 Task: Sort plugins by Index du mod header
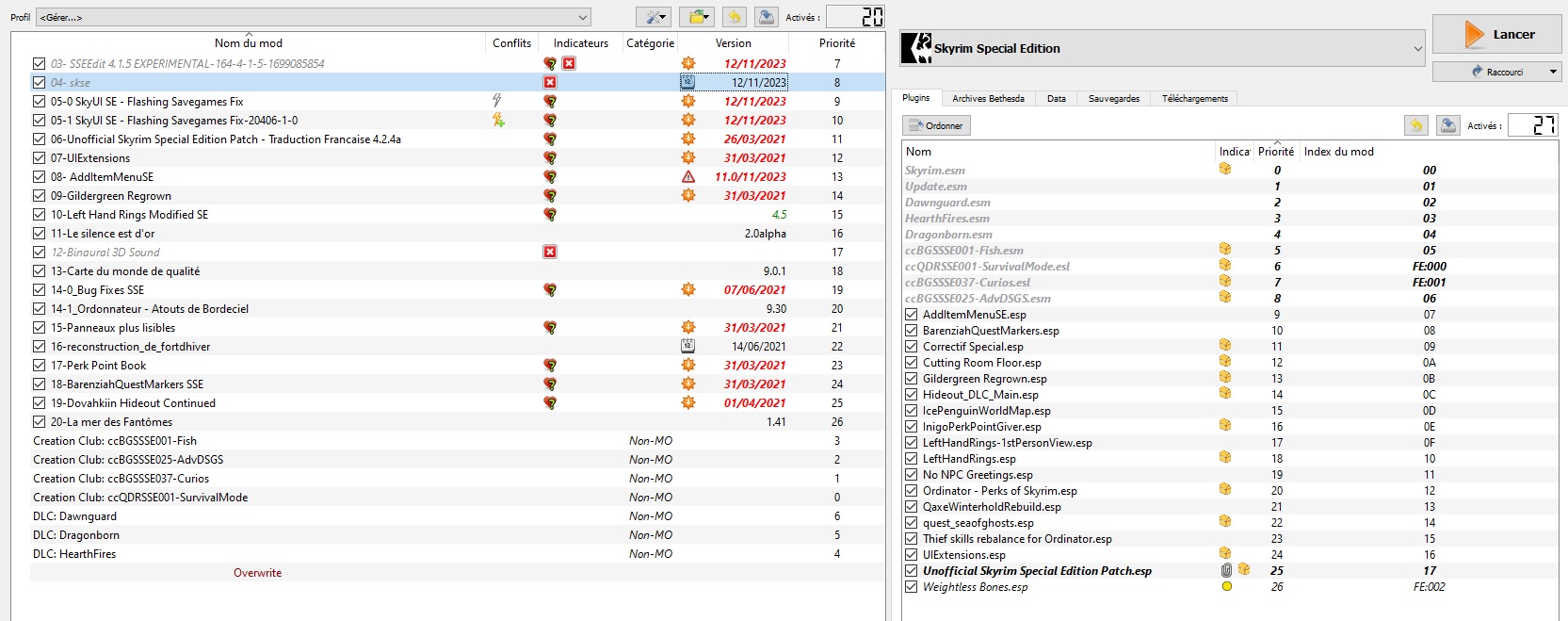(1338, 152)
